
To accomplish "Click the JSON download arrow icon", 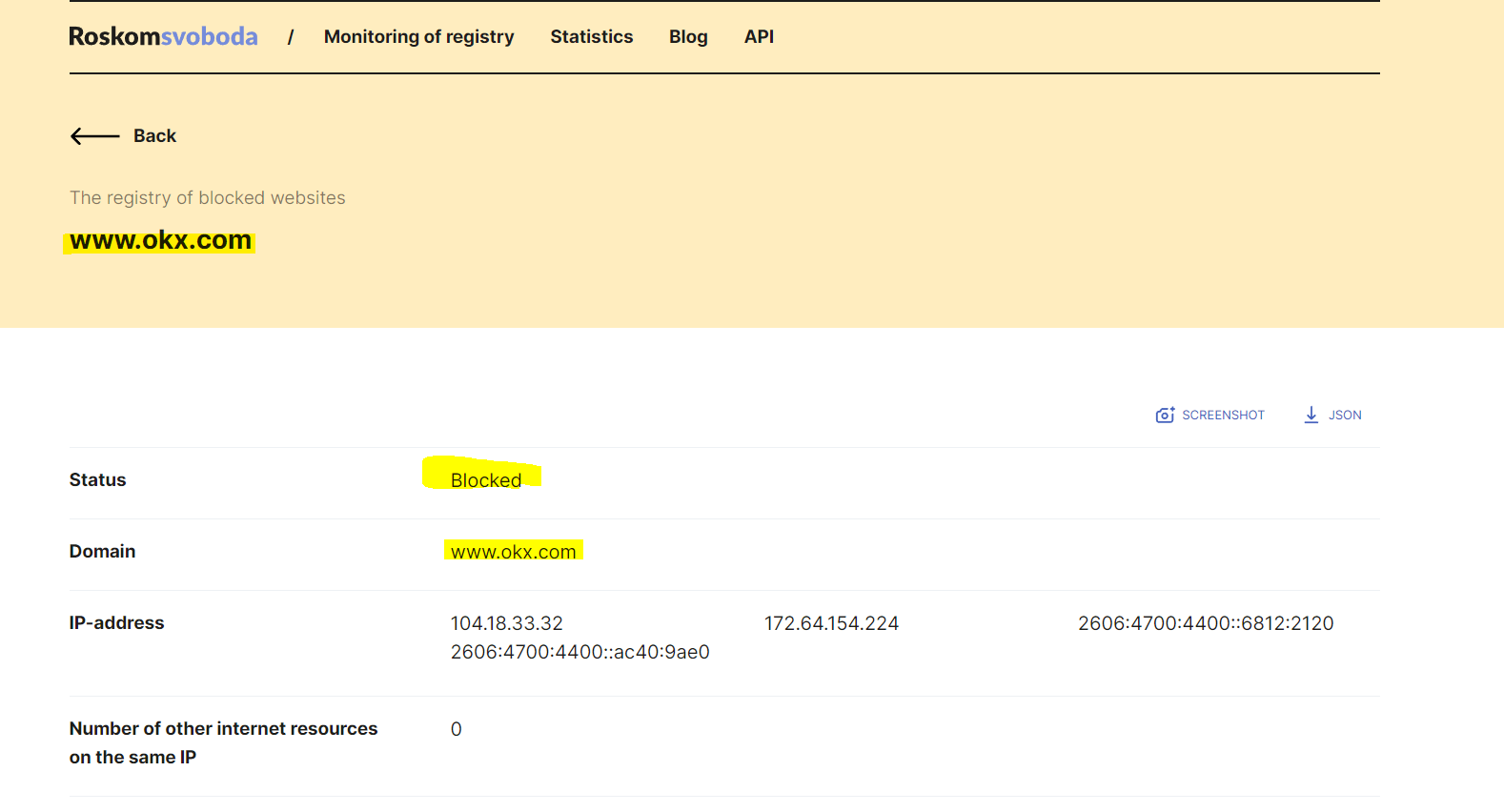I will pos(1311,415).
